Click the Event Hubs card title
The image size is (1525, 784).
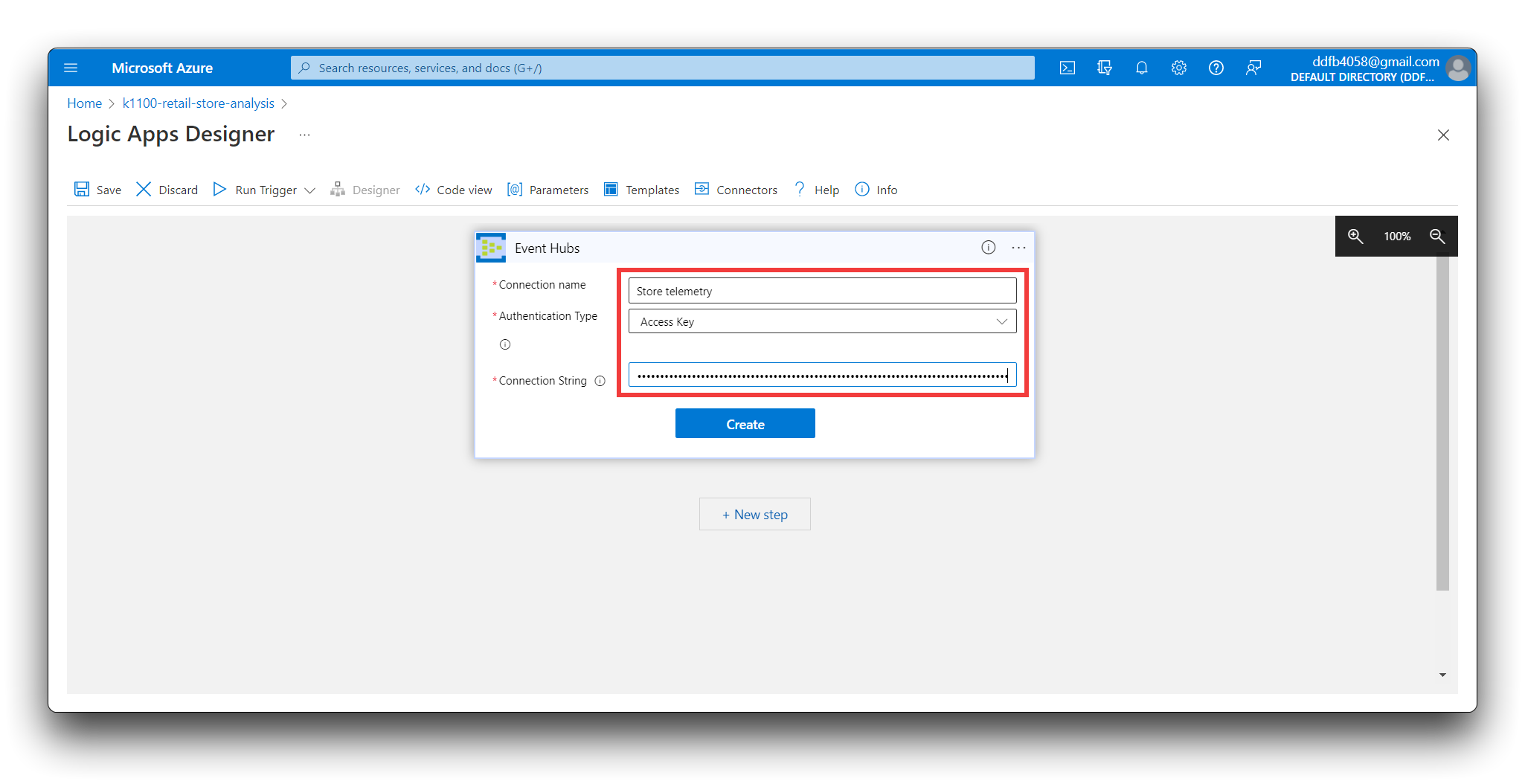(547, 248)
